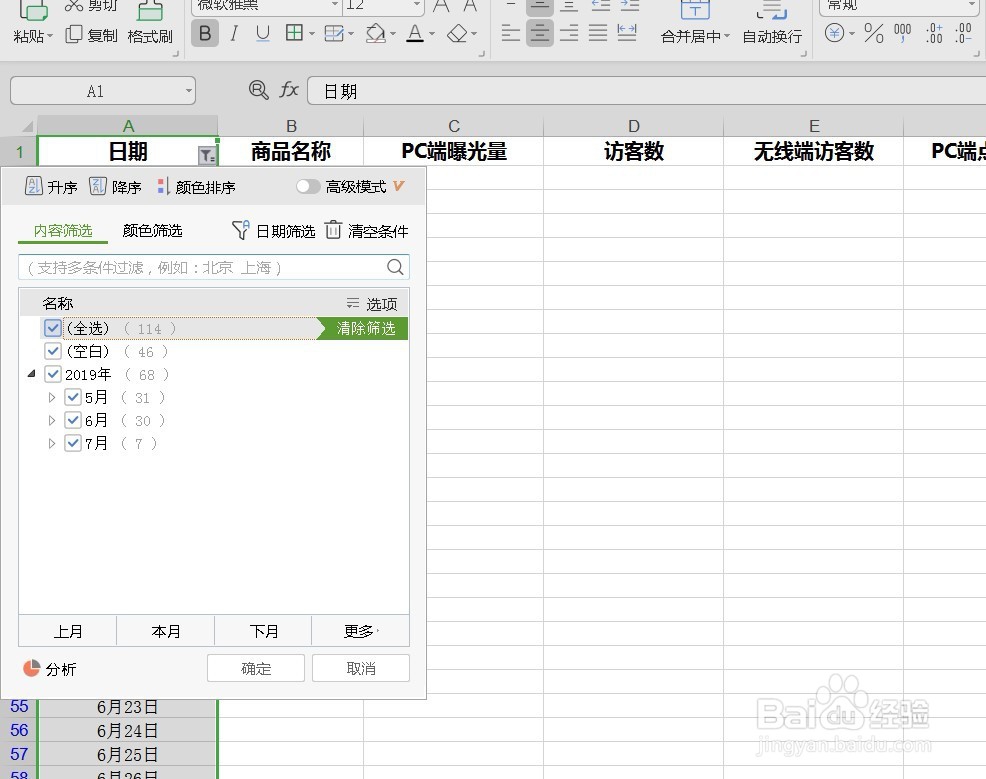Expand the 6月 tree node
986x779 pixels.
point(51,420)
